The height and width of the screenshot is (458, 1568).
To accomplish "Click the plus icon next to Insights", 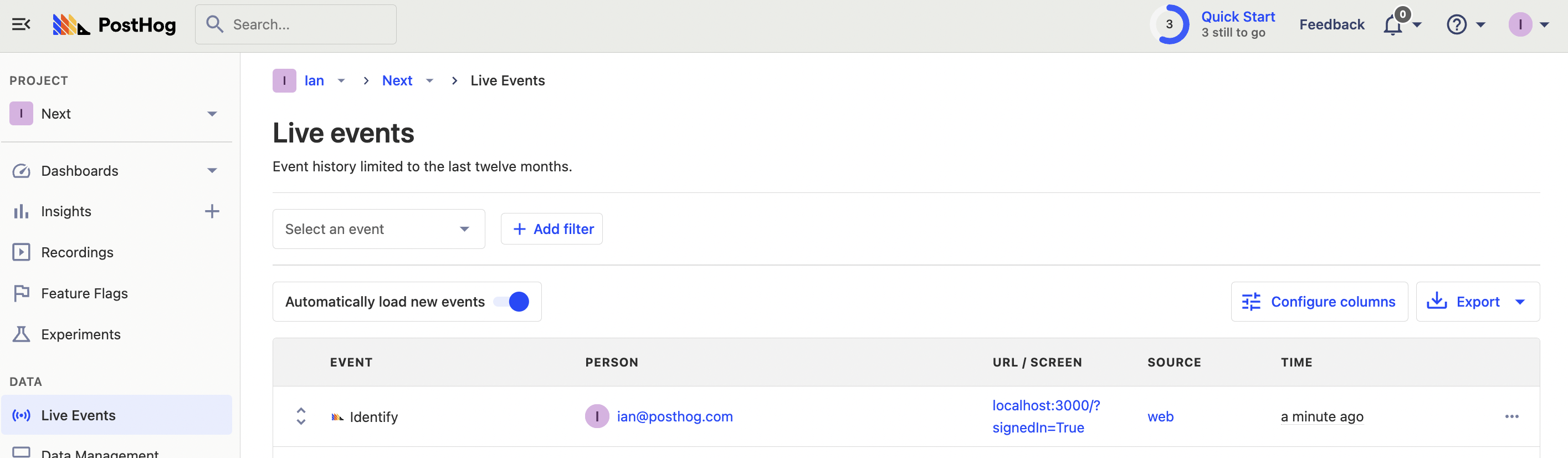I will (x=212, y=211).
